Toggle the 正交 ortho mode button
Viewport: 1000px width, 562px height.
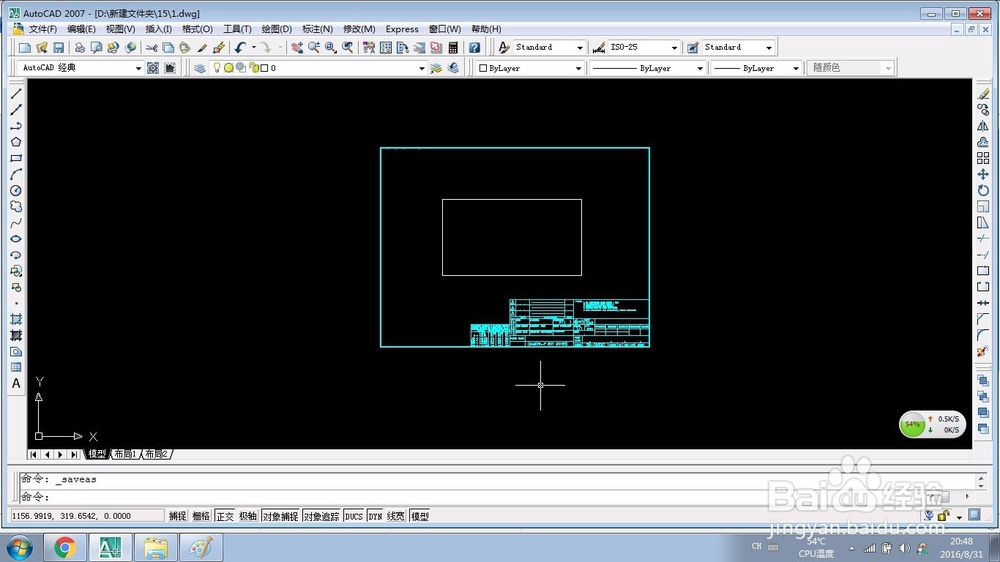(x=224, y=516)
